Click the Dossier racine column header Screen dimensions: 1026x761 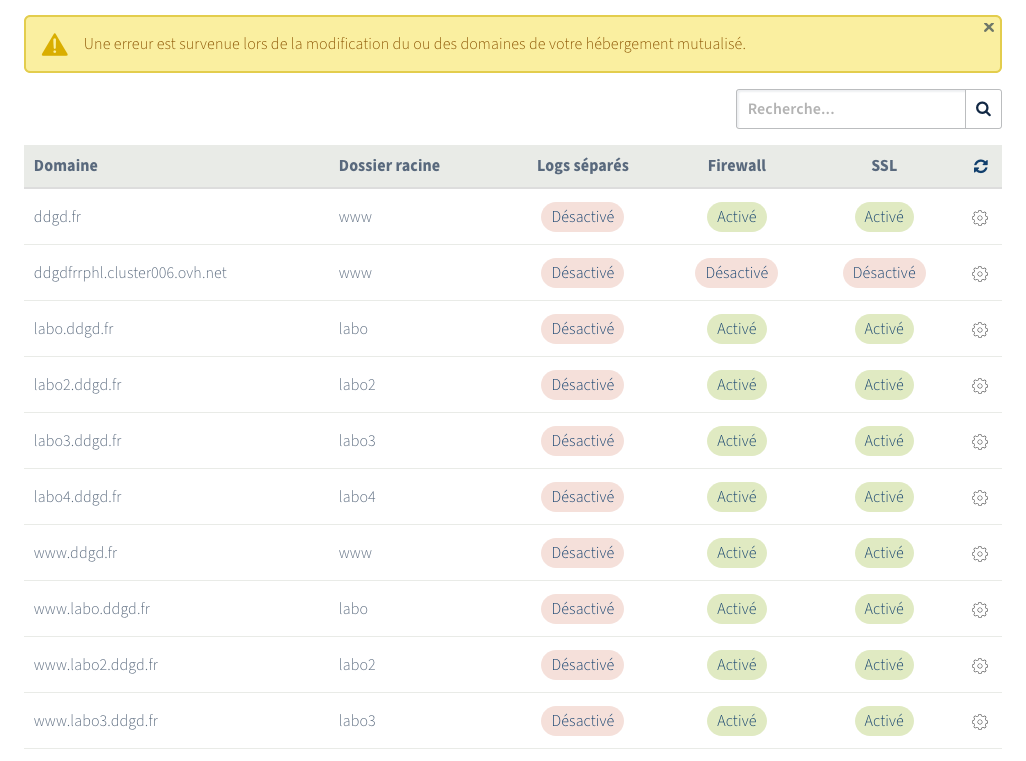(389, 166)
